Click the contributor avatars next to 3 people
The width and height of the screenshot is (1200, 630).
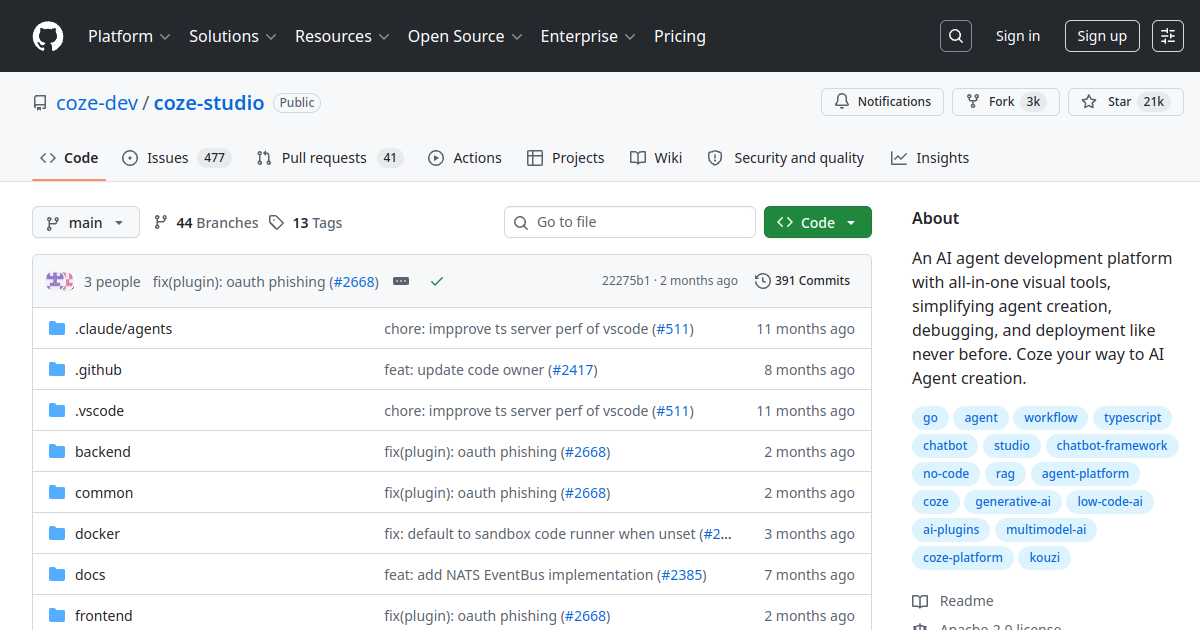point(60,281)
